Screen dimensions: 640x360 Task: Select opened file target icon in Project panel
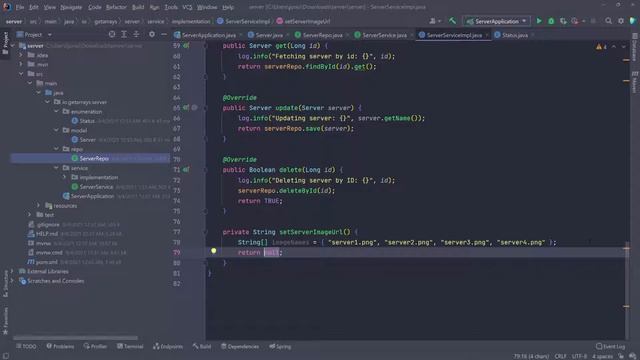[x=112, y=35]
